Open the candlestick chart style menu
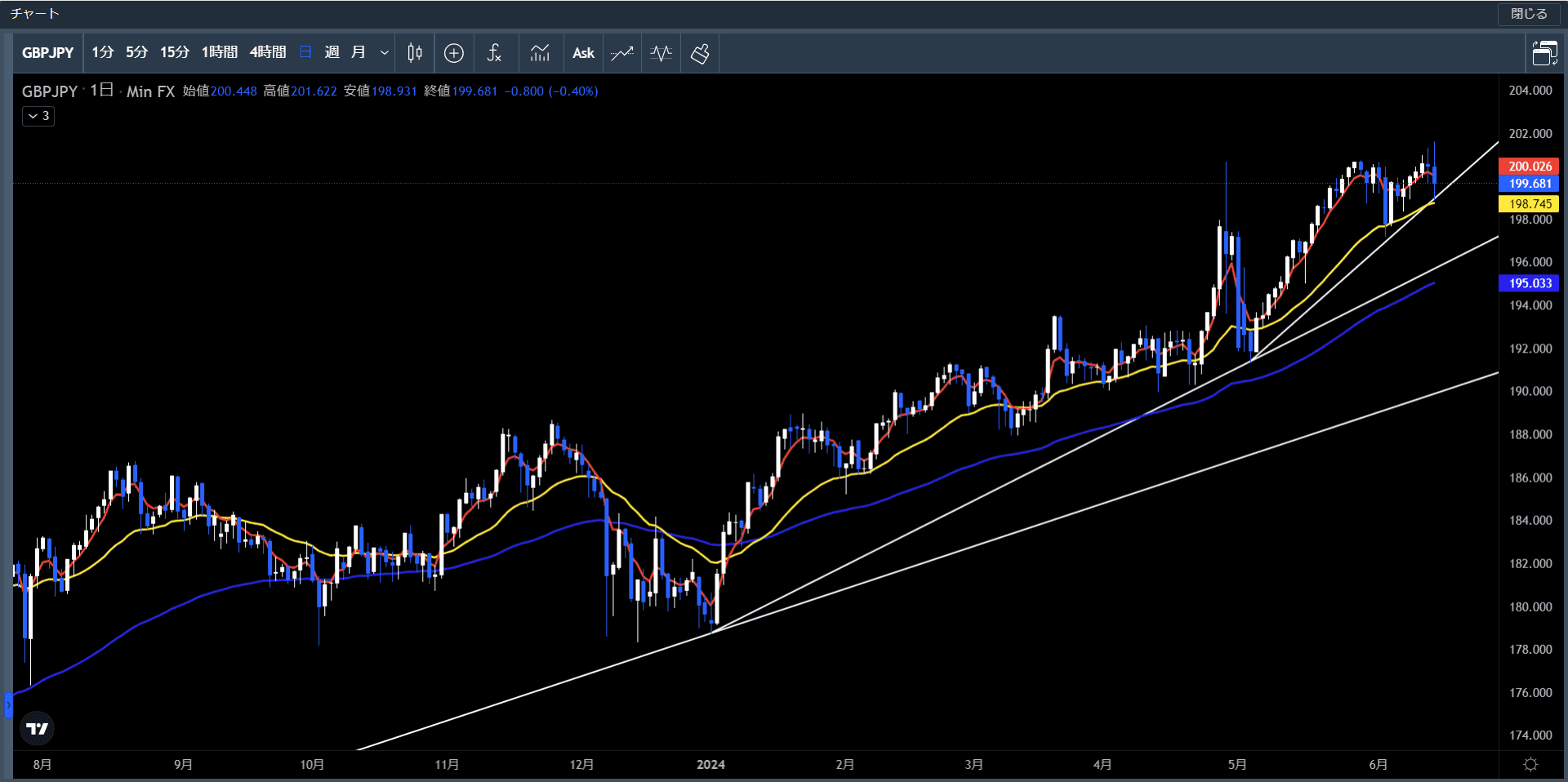 (415, 53)
